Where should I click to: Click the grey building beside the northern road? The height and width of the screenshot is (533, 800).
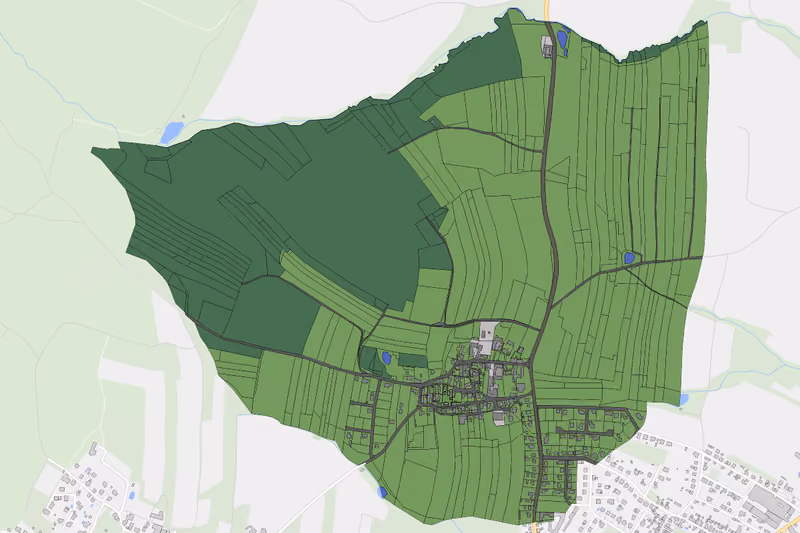tap(547, 46)
